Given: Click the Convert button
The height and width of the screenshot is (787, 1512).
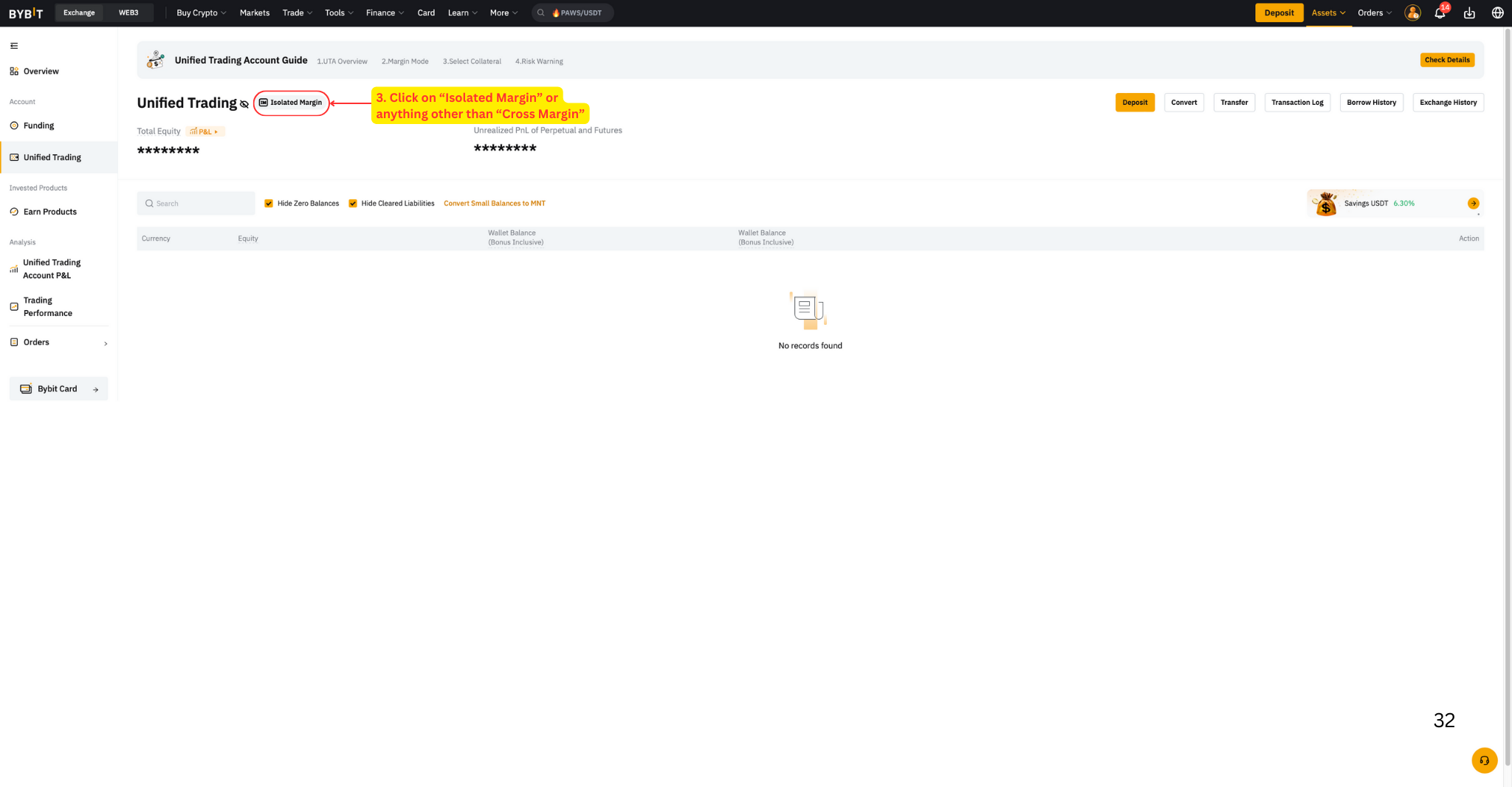Looking at the screenshot, I should (1183, 103).
